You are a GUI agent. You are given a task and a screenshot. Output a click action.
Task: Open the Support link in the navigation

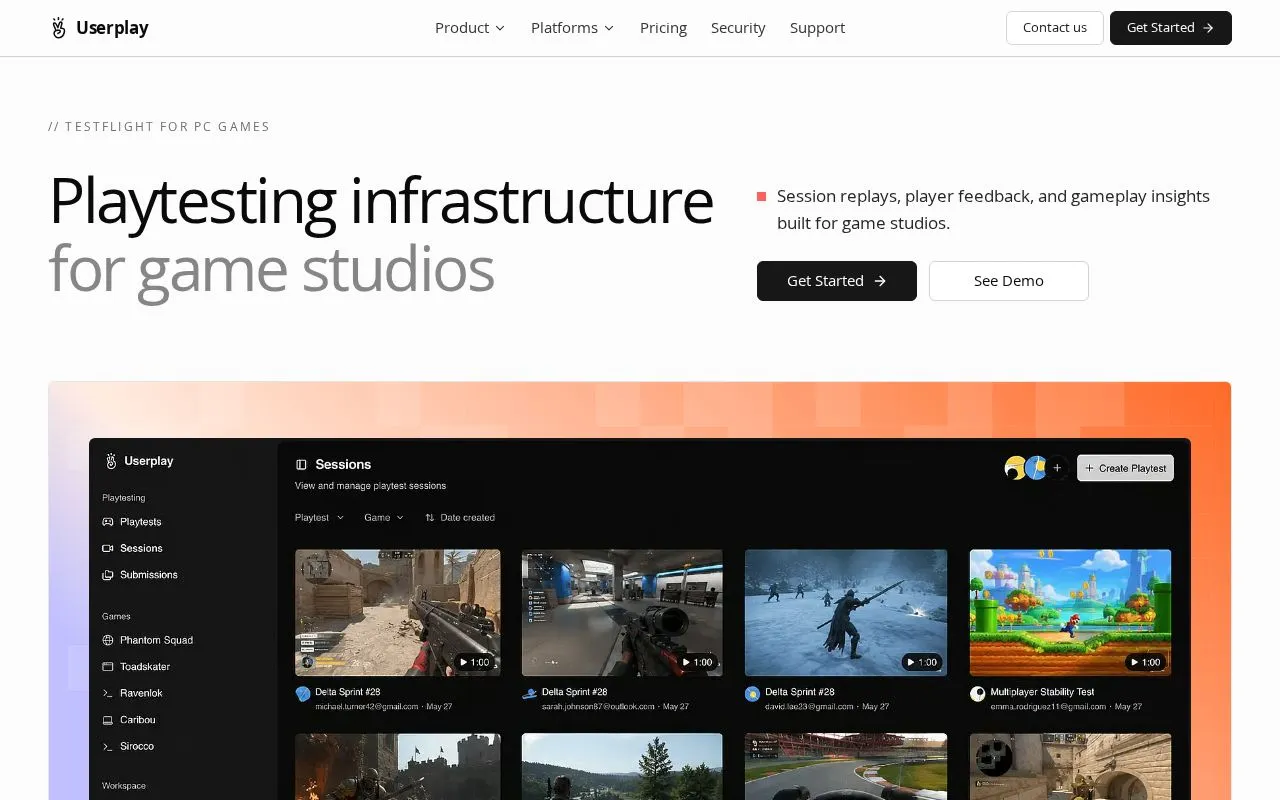pos(817,28)
